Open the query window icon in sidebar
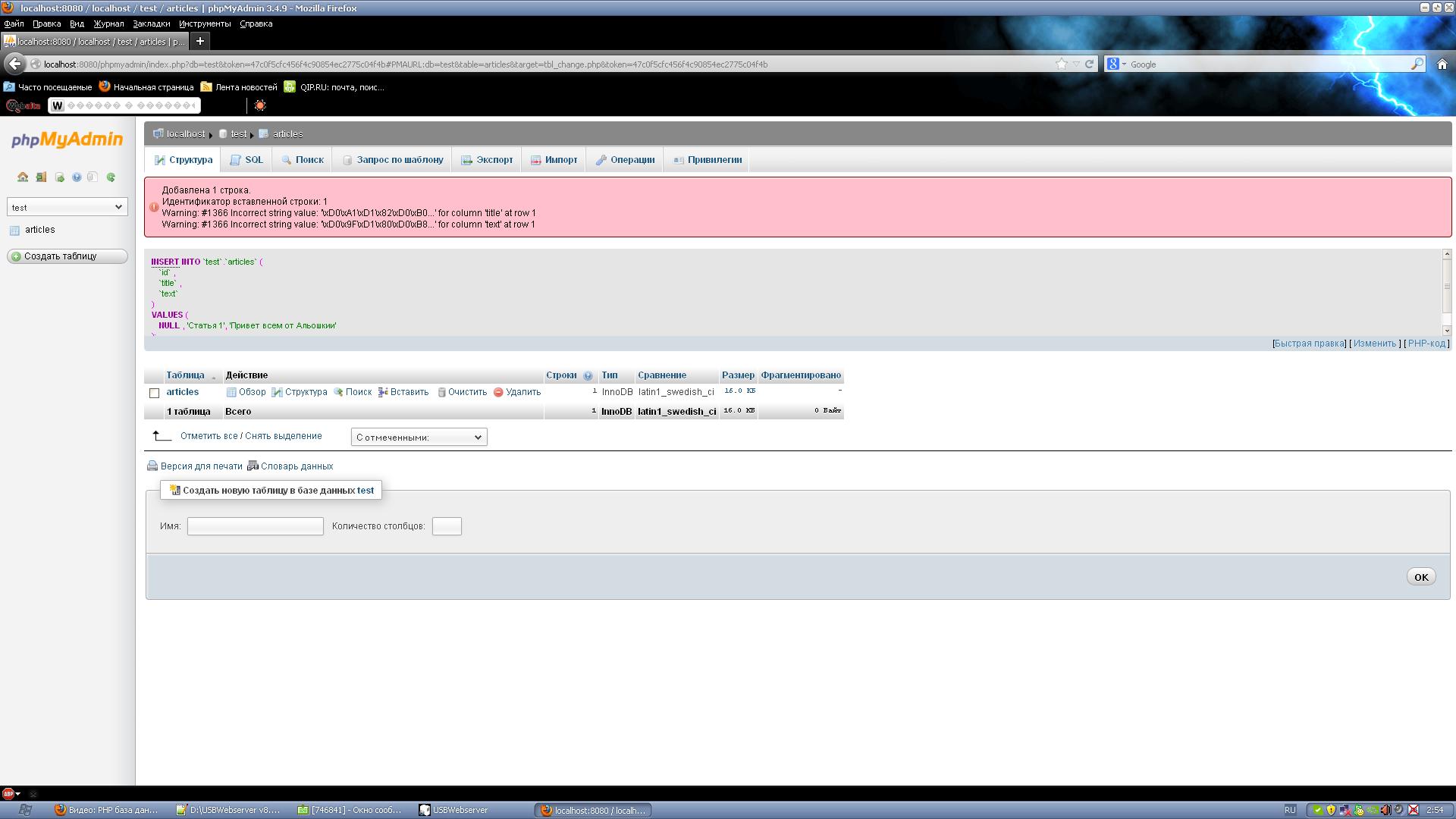Viewport: 1456px width, 819px height. pyautogui.click(x=59, y=177)
